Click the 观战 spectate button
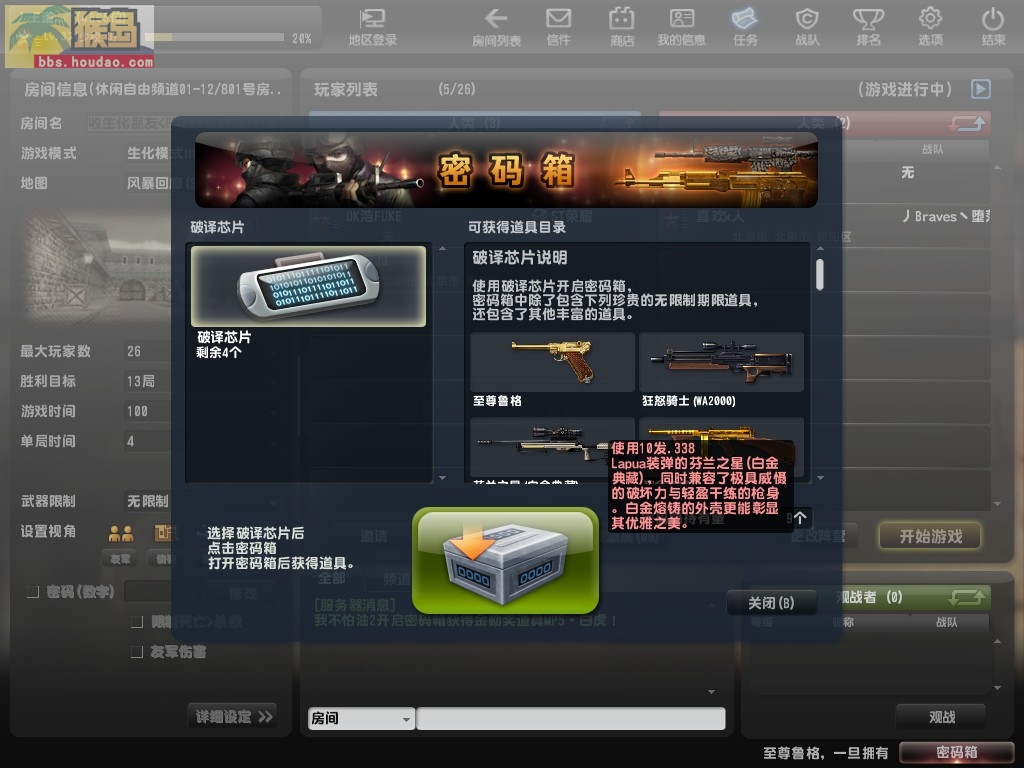Image resolution: width=1024 pixels, height=768 pixels. click(x=941, y=717)
